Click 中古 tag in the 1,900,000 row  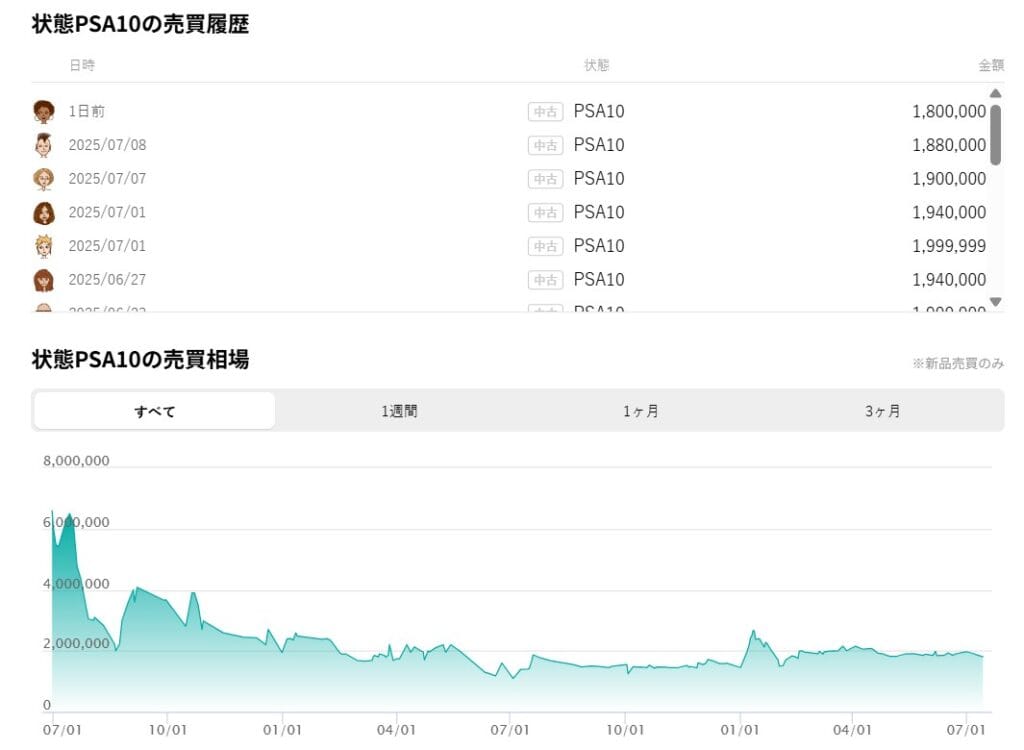pos(545,179)
